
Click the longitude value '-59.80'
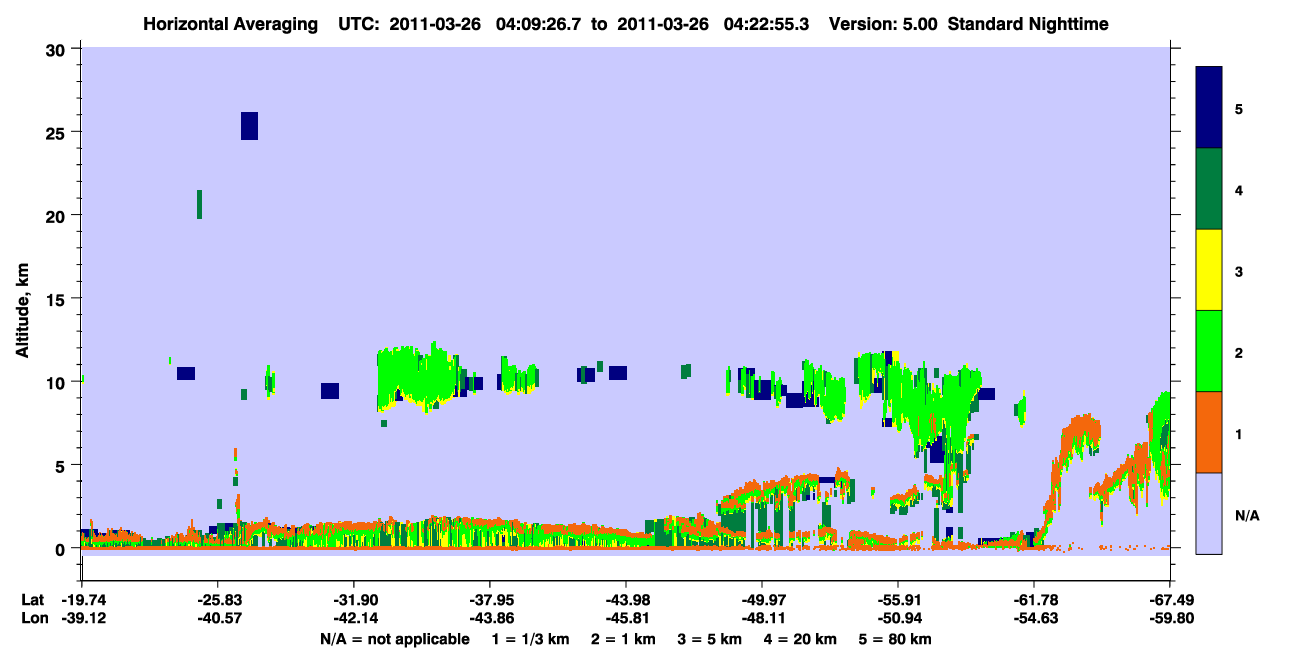1170,619
